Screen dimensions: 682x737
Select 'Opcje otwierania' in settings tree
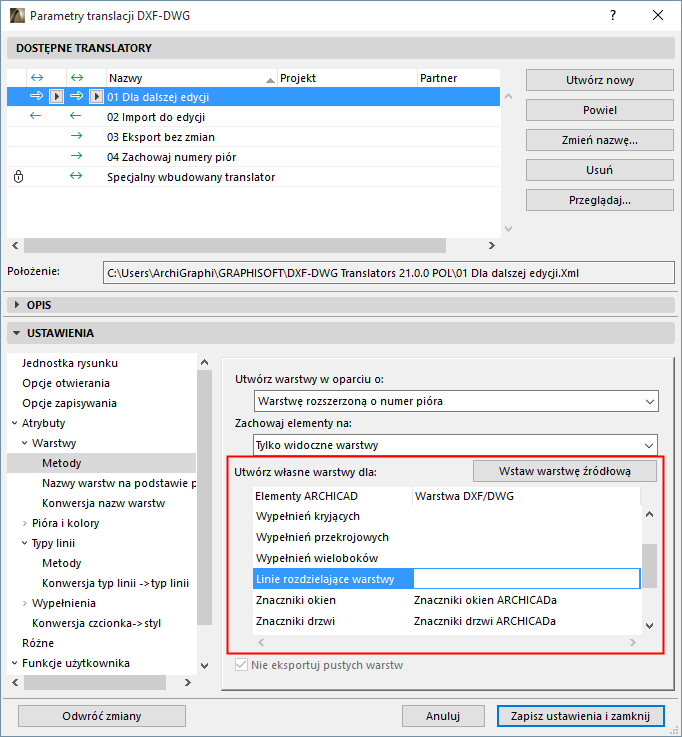[66, 383]
